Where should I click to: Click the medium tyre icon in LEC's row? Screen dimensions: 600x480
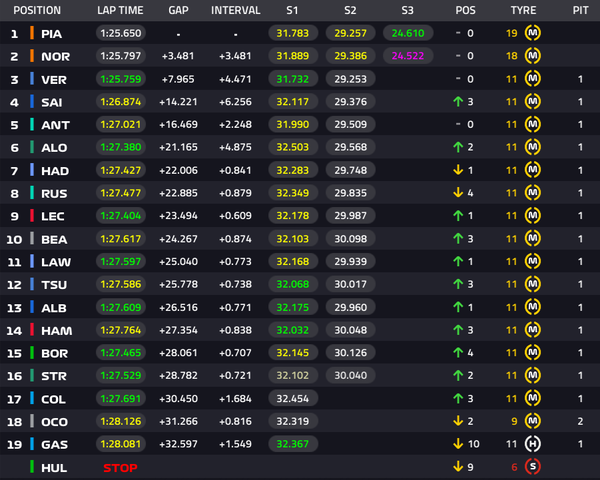[x=533, y=216]
